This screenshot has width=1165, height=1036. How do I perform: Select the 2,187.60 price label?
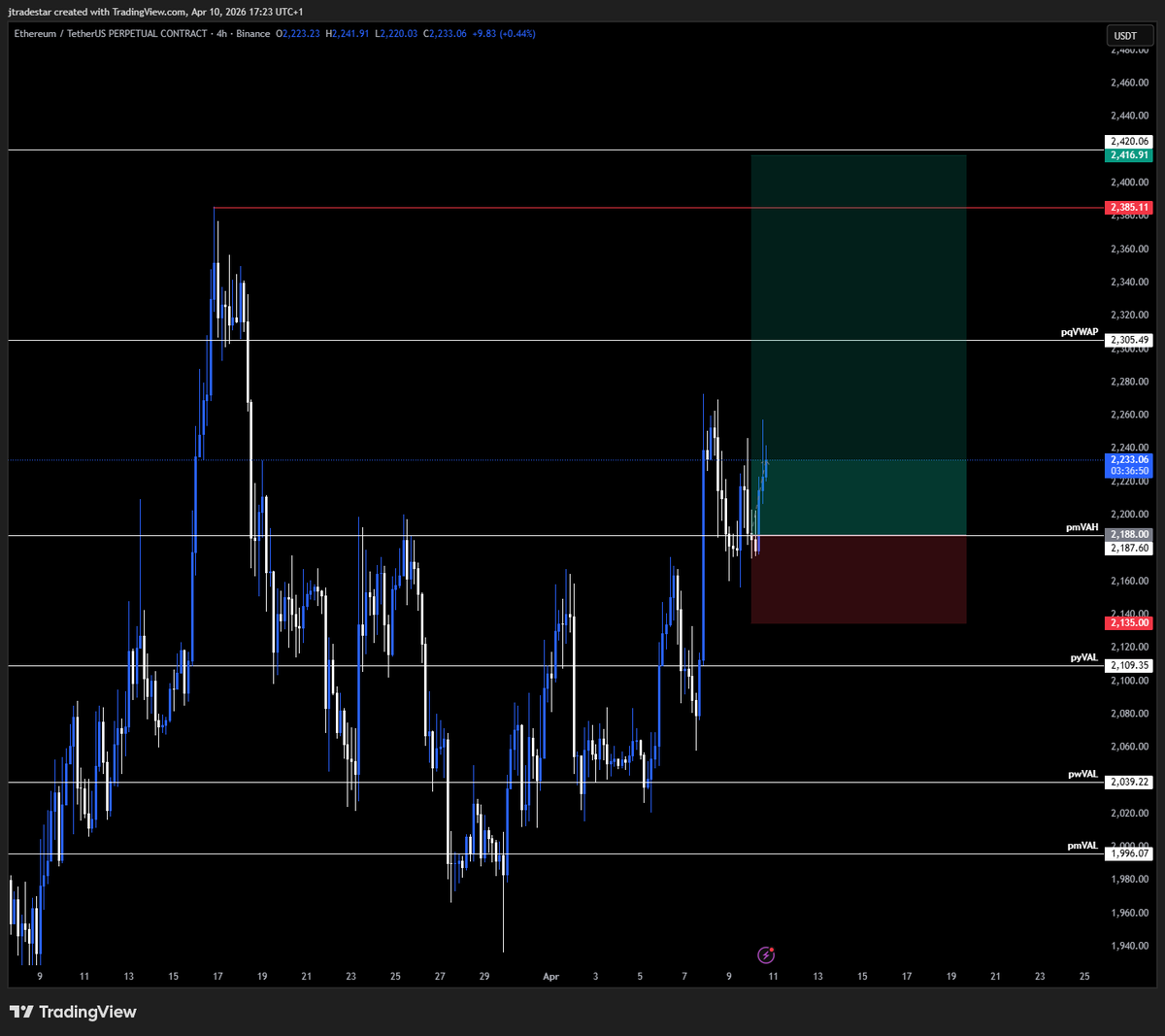tap(1129, 549)
